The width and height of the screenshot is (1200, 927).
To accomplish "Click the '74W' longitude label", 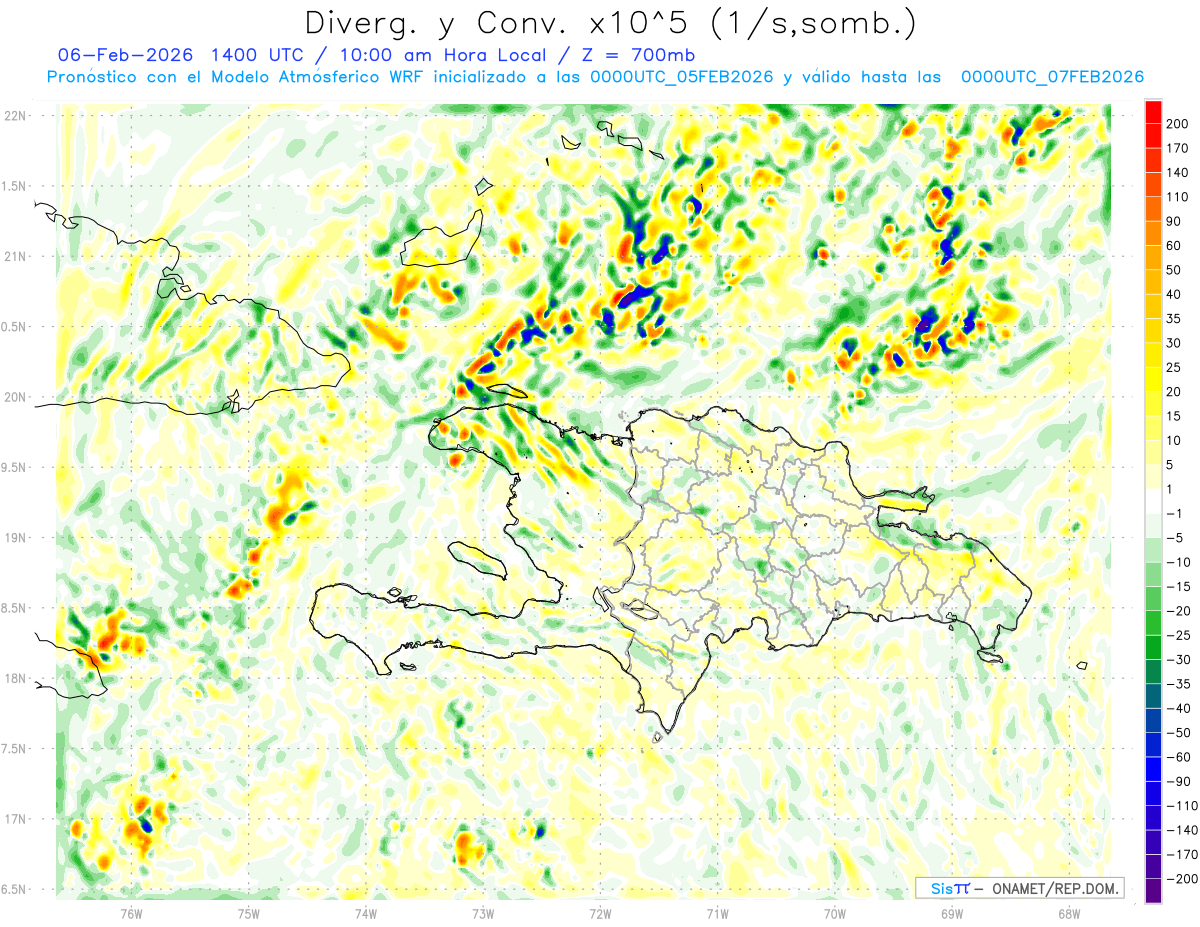I will (365, 913).
